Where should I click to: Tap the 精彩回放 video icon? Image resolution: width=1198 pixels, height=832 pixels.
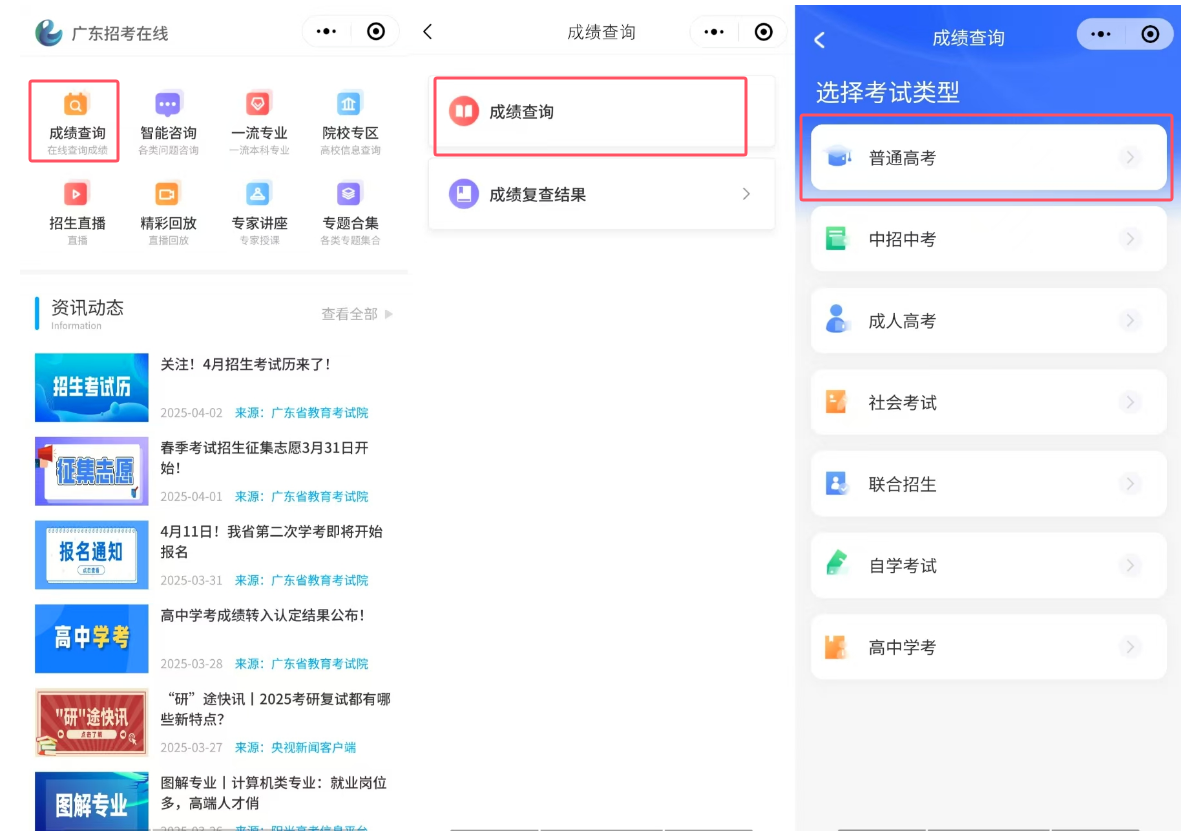[167, 195]
